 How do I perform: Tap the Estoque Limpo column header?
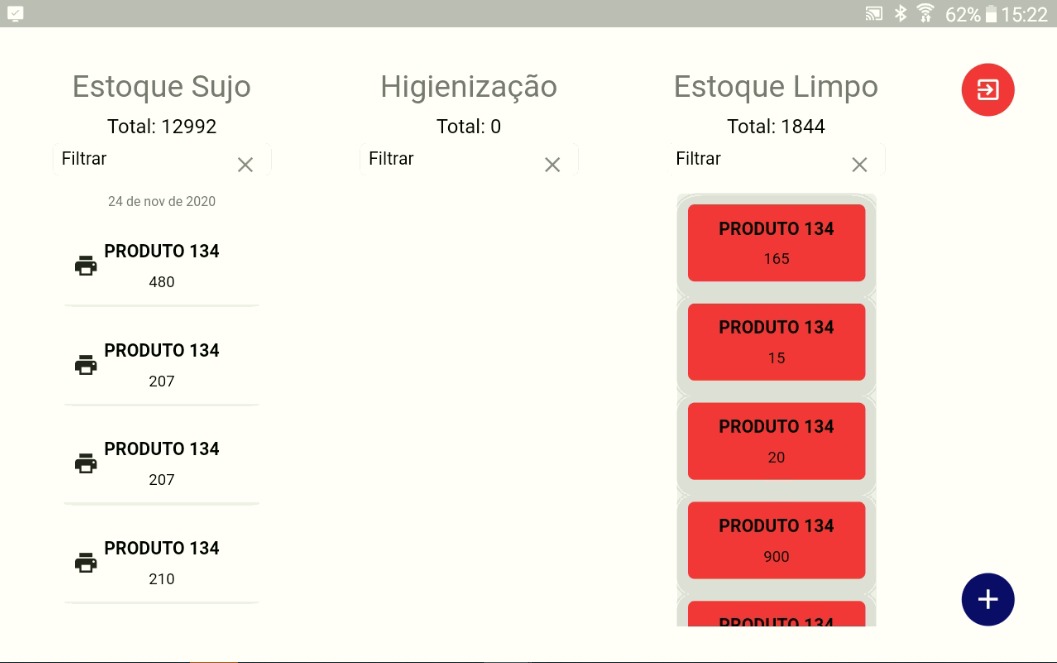pos(776,87)
